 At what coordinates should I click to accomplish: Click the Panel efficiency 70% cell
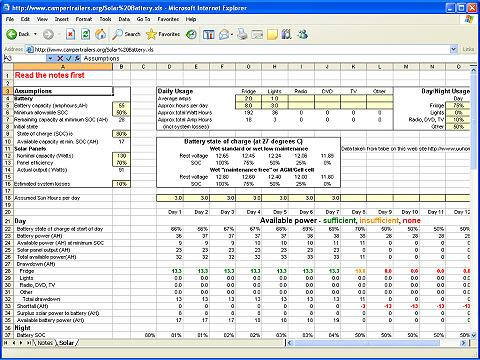[x=121, y=163]
